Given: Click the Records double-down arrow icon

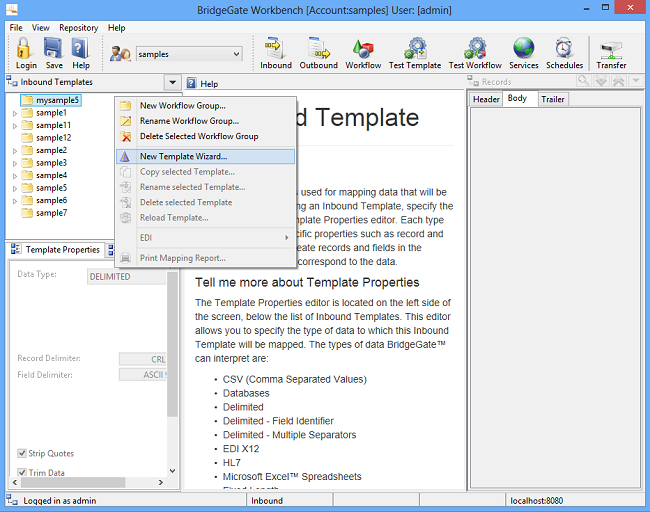Looking at the screenshot, I should [601, 80].
